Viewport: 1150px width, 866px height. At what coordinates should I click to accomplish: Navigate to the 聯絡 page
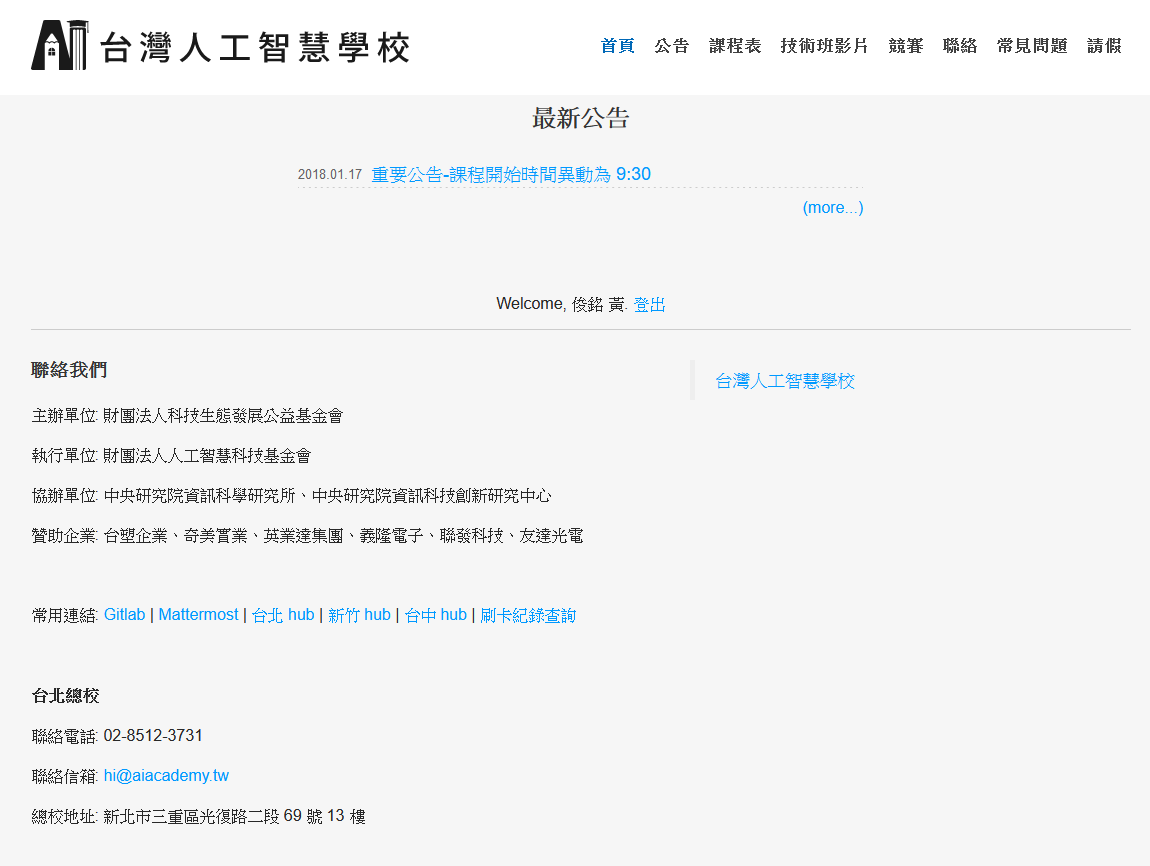click(x=960, y=46)
